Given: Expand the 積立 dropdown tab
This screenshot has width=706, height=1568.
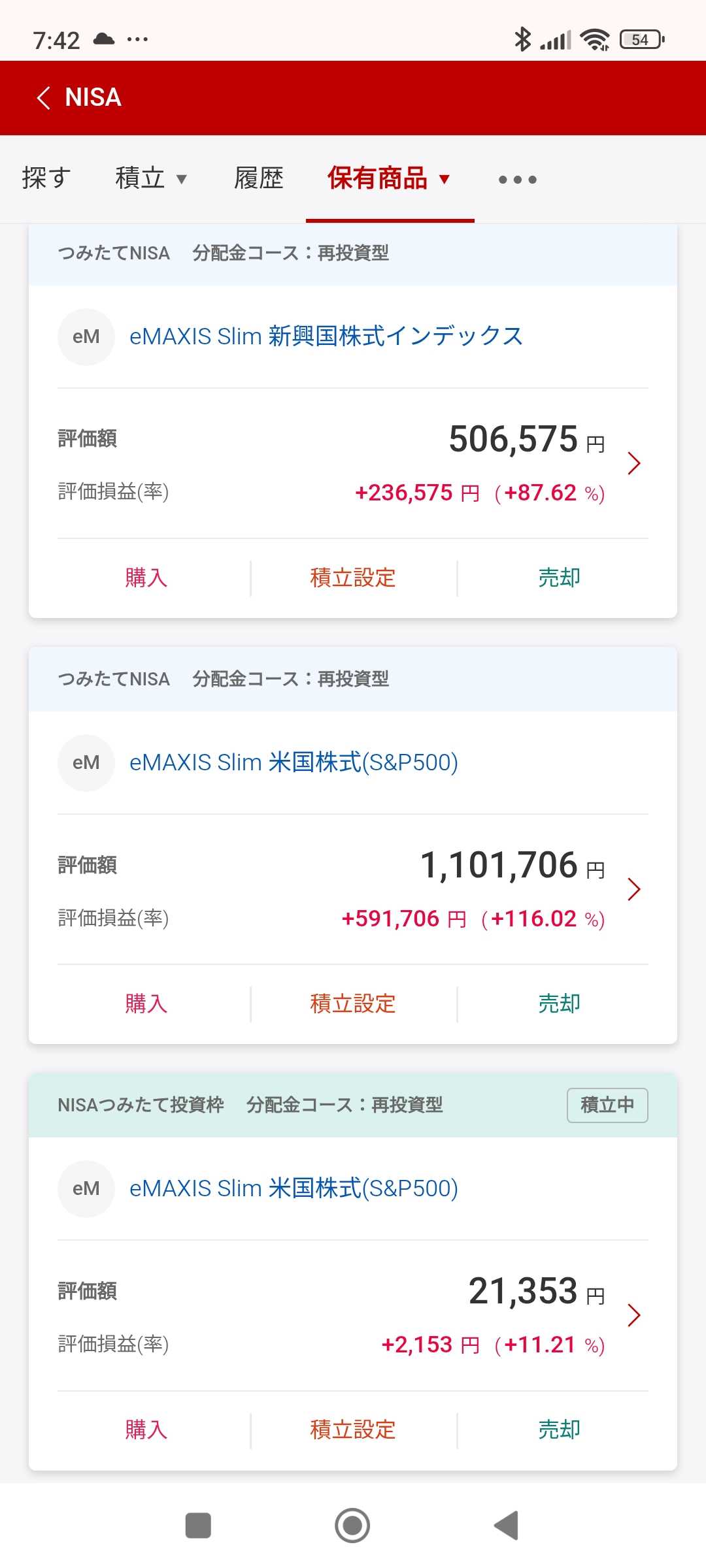Looking at the screenshot, I should [x=151, y=178].
